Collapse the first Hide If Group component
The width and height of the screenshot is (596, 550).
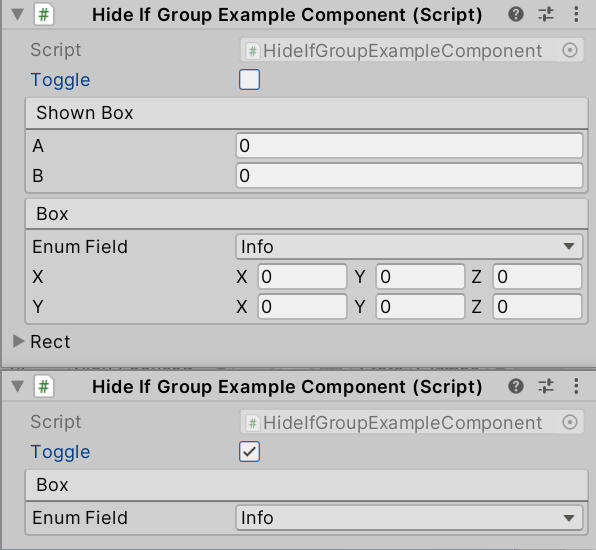point(17,15)
